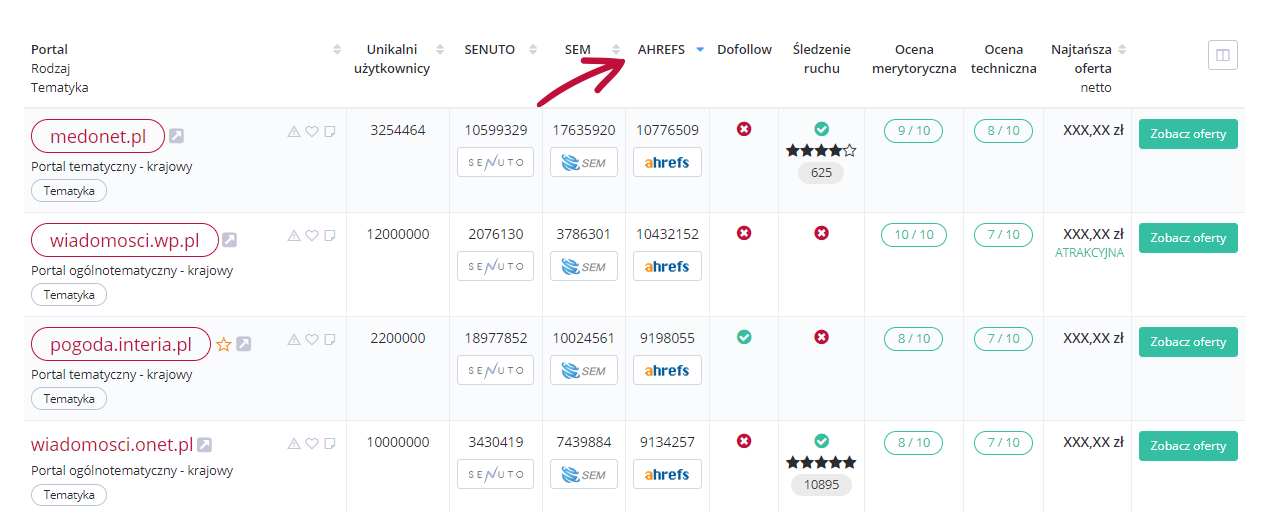
Task: Open the medonet.pl portal link
Action: point(98,136)
